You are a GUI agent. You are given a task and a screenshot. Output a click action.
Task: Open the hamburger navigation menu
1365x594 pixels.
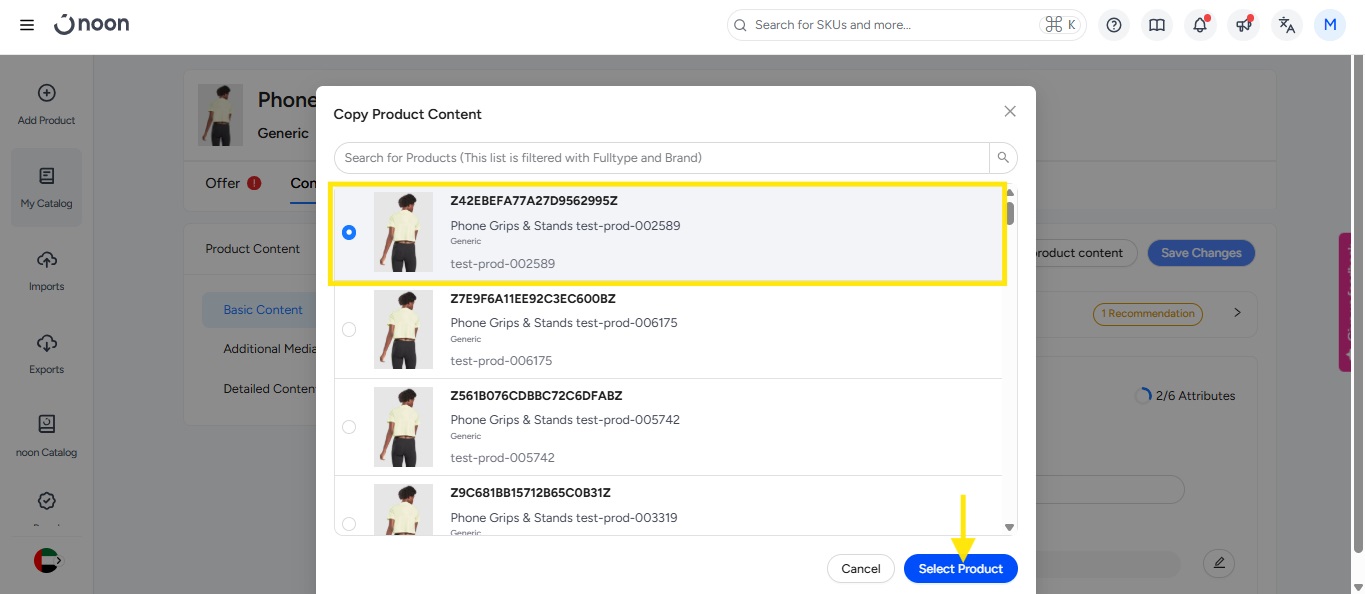27,25
